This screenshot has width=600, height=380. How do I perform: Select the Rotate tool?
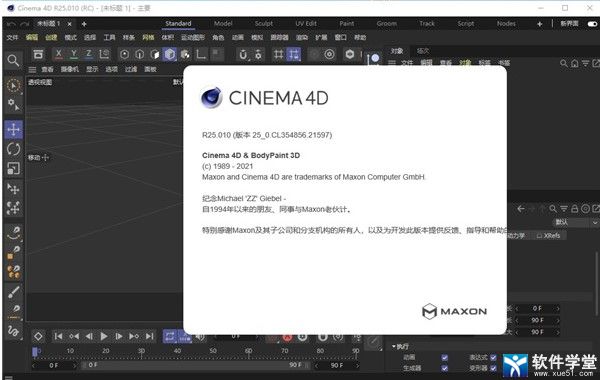[x=13, y=149]
